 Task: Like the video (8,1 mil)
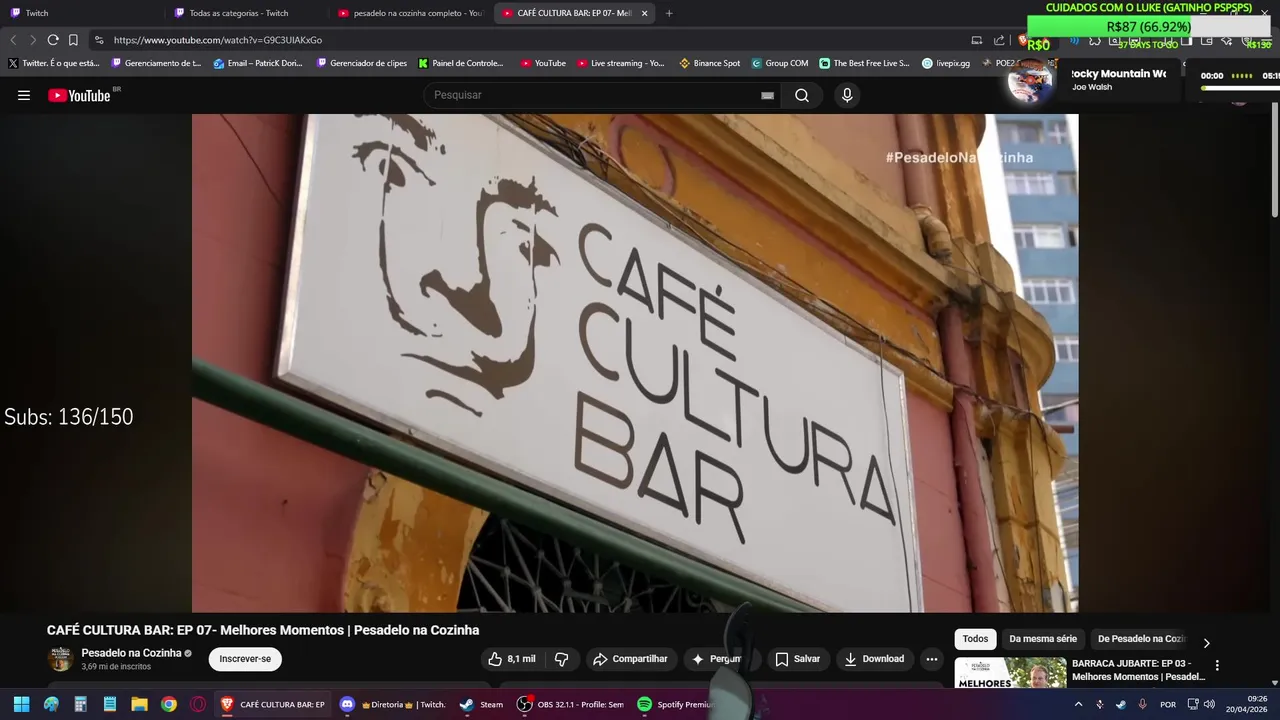(512, 659)
